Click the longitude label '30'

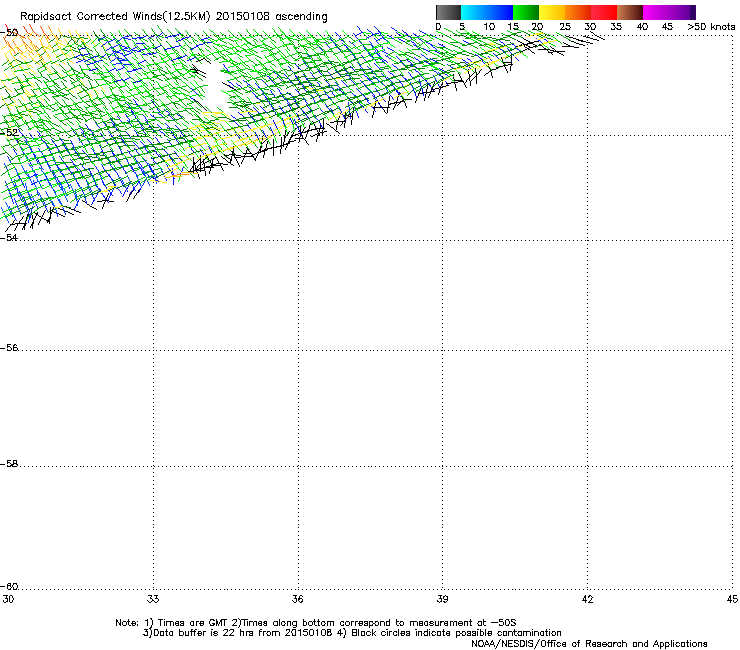coord(8,599)
